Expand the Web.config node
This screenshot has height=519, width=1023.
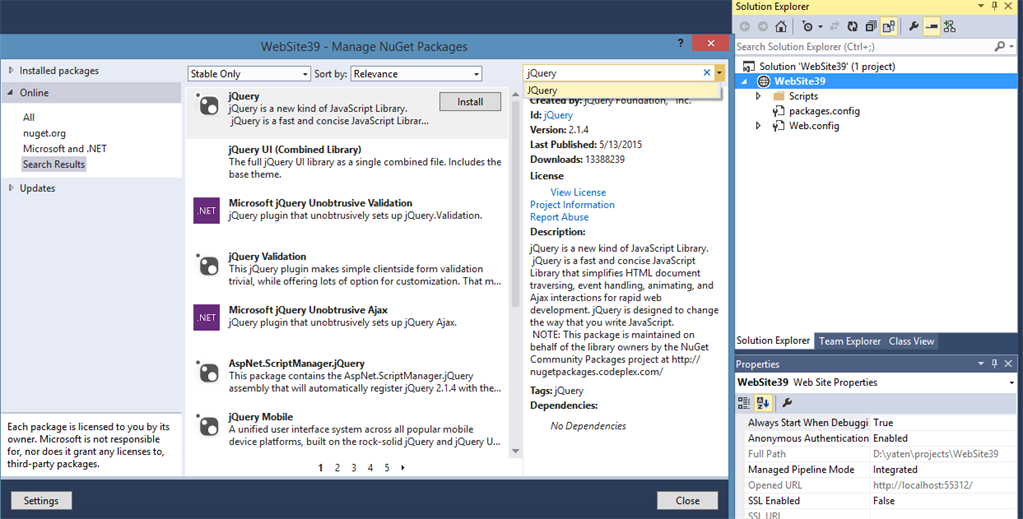point(758,126)
